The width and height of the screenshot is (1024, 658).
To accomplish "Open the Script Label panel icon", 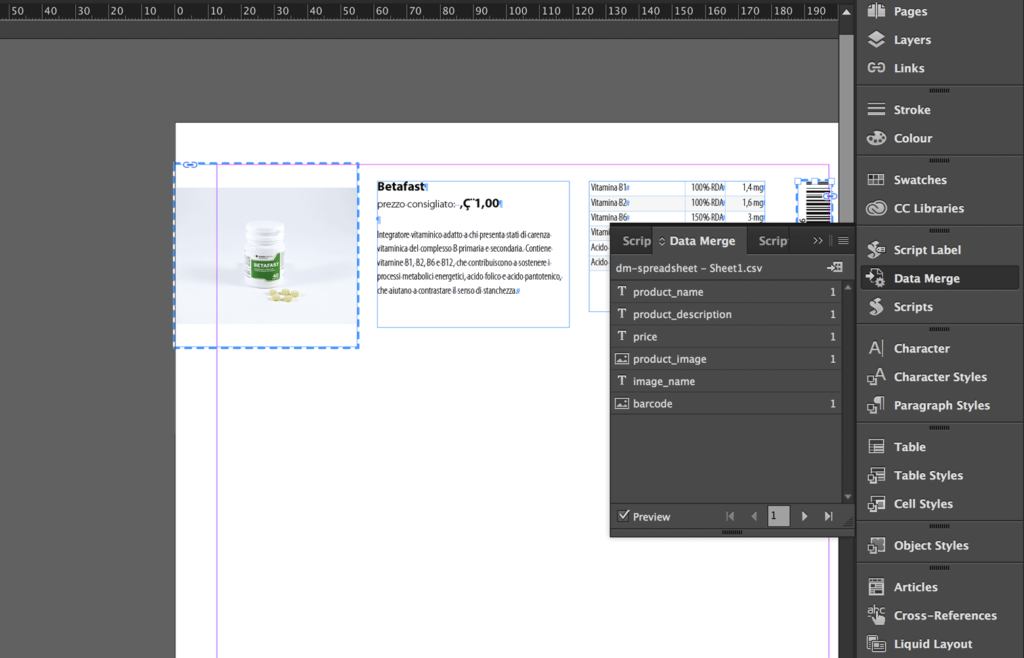I will (x=876, y=249).
